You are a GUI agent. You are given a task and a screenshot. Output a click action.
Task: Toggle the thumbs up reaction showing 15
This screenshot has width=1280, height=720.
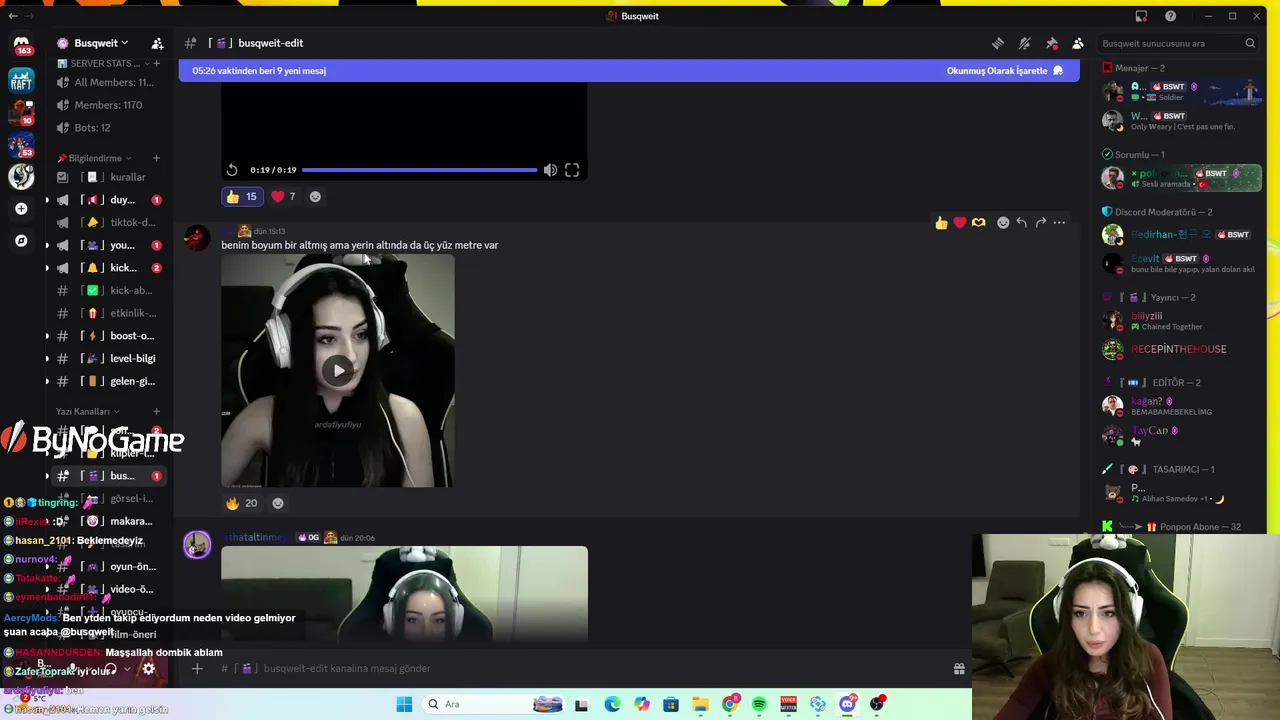[x=242, y=197]
